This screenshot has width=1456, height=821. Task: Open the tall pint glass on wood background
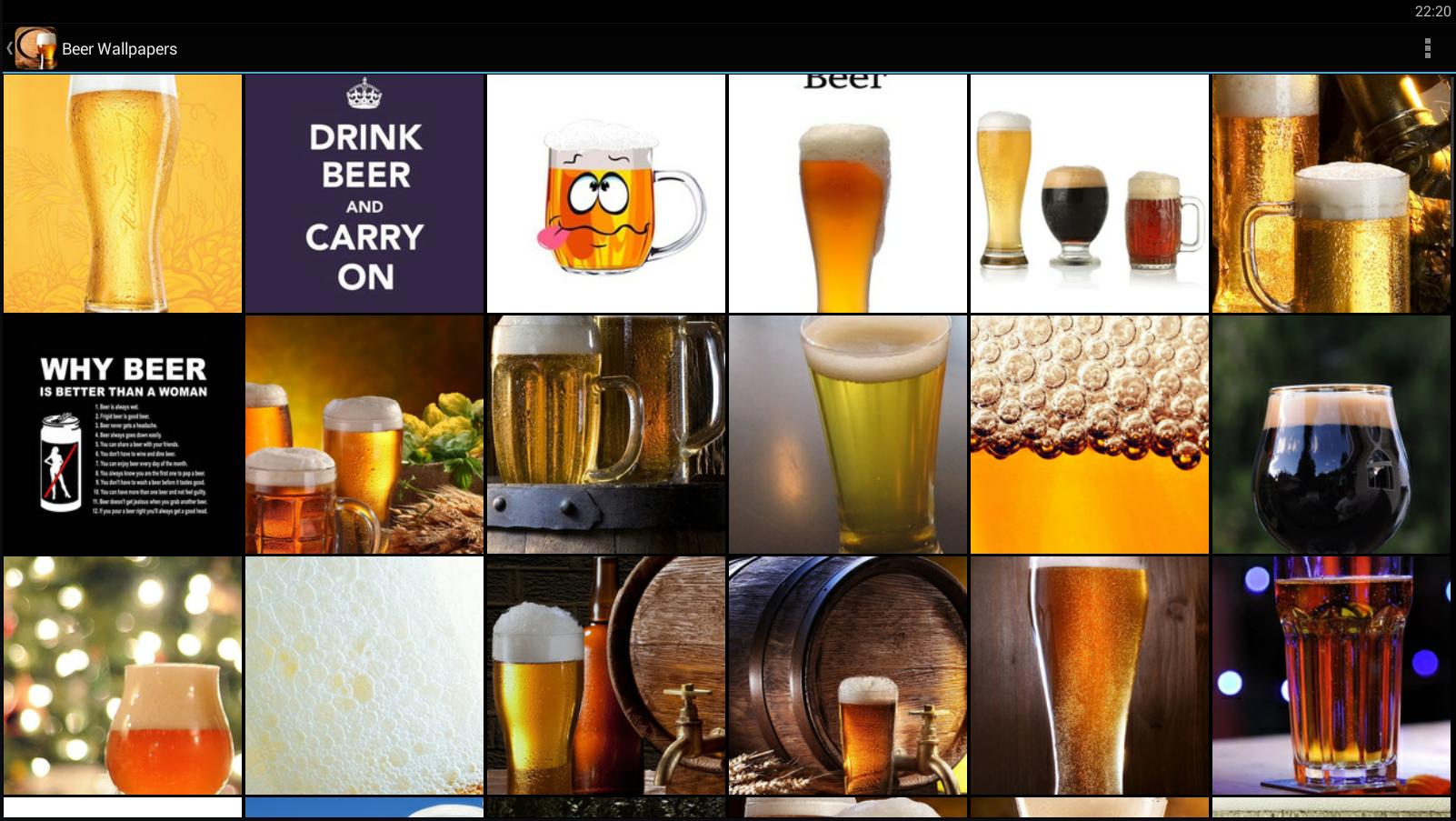[1090, 676]
